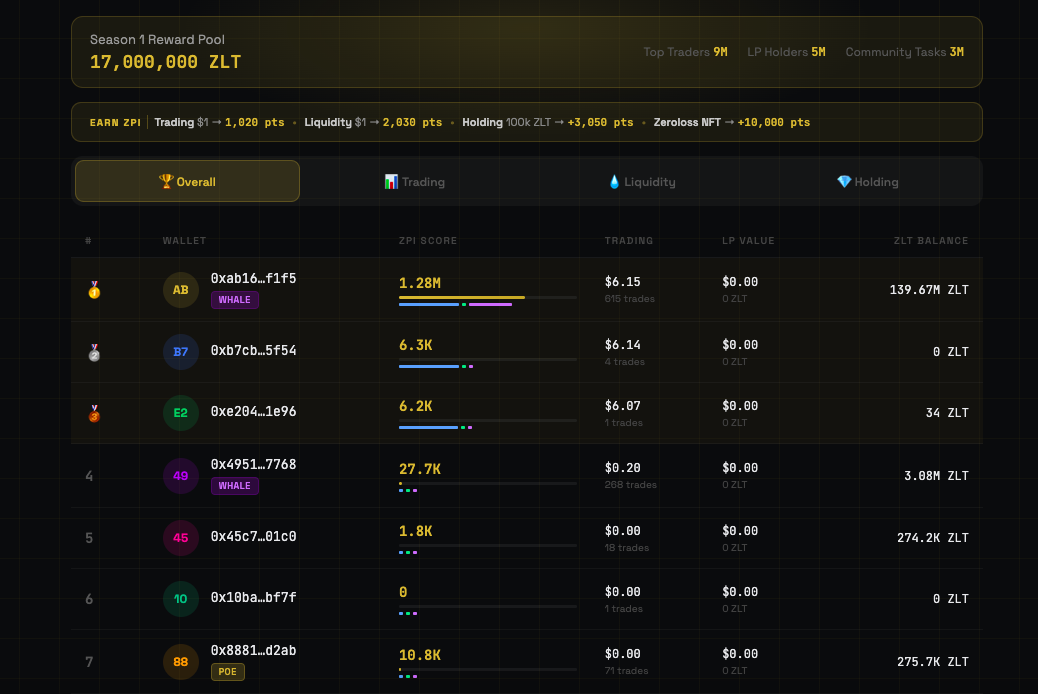Click the gold medal beside rank 1
The height and width of the screenshot is (694, 1038).
coord(92,290)
